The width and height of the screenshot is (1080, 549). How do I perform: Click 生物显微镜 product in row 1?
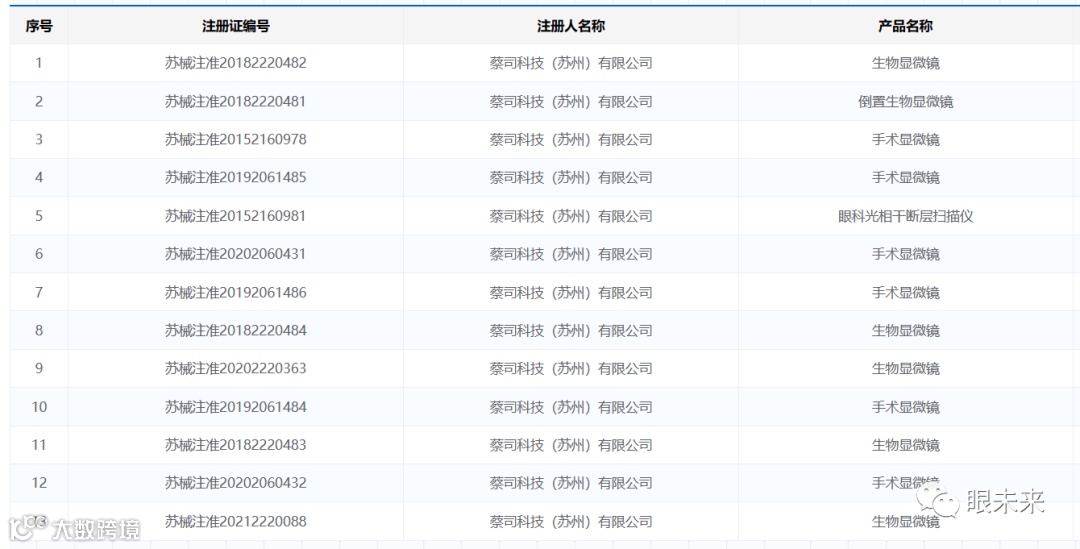tap(905, 63)
